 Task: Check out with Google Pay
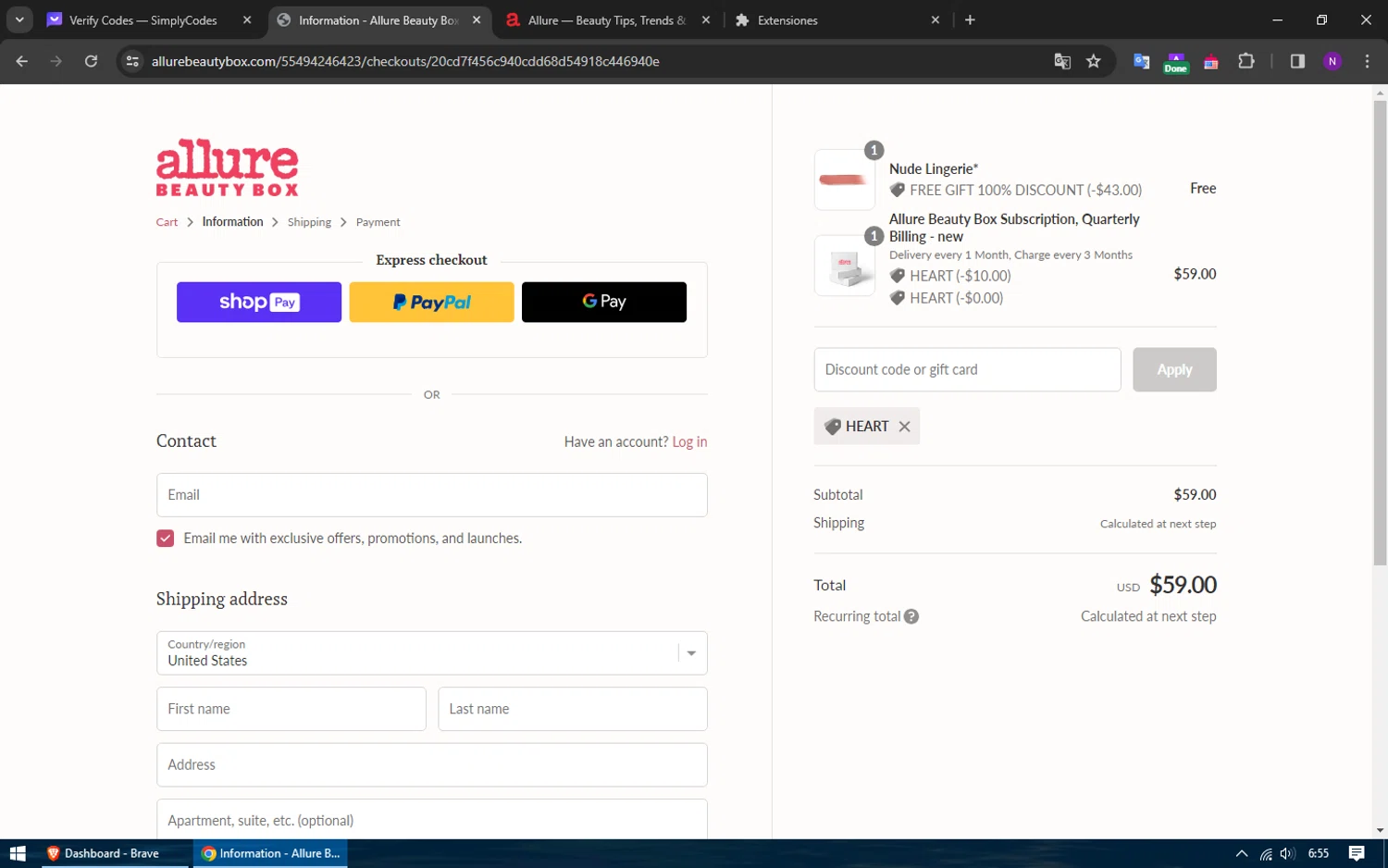coord(604,303)
